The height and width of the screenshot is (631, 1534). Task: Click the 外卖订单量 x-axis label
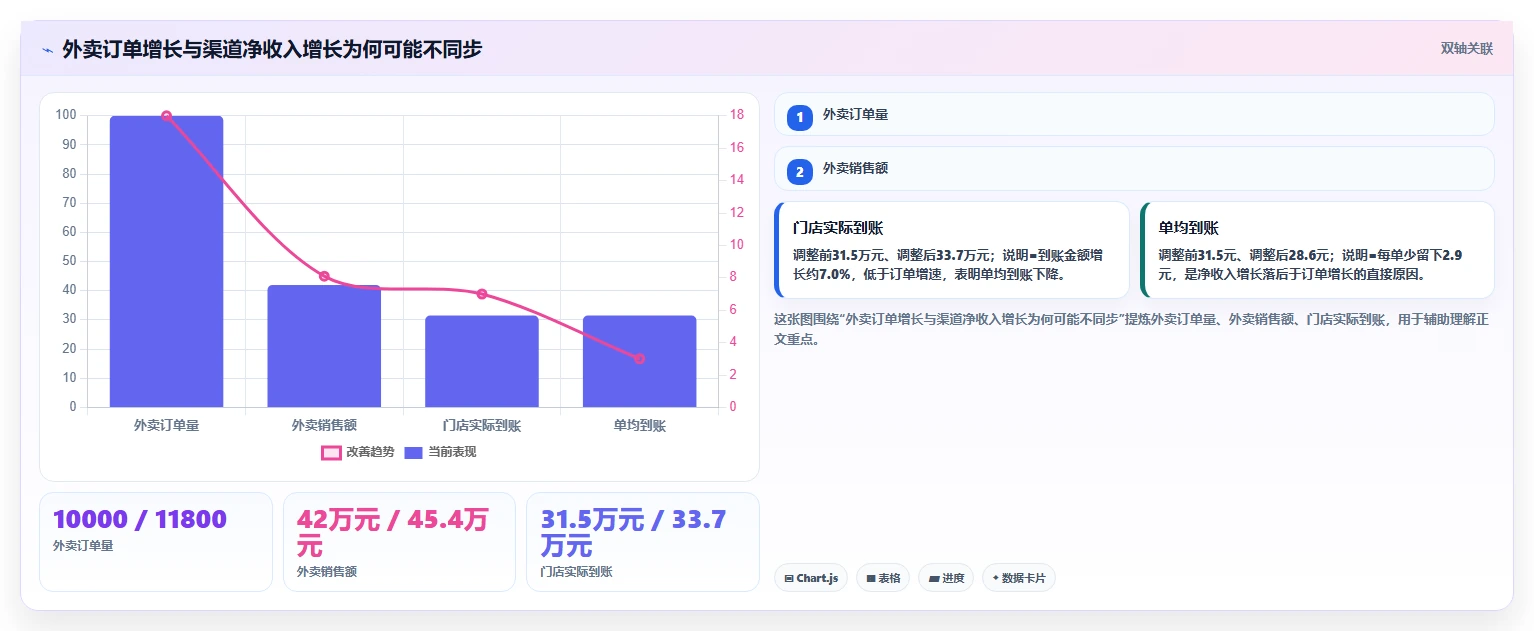[x=166, y=425]
